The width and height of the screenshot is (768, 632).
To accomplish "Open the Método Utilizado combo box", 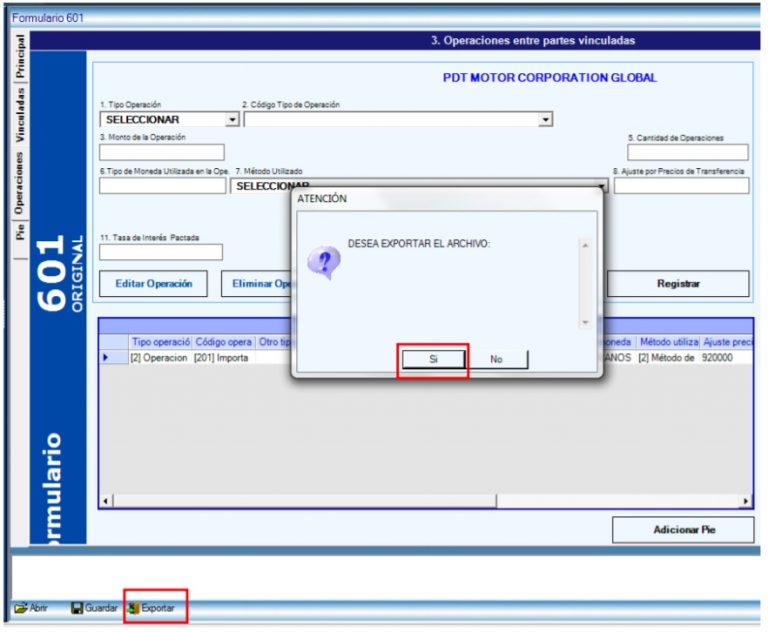I will tap(602, 186).
